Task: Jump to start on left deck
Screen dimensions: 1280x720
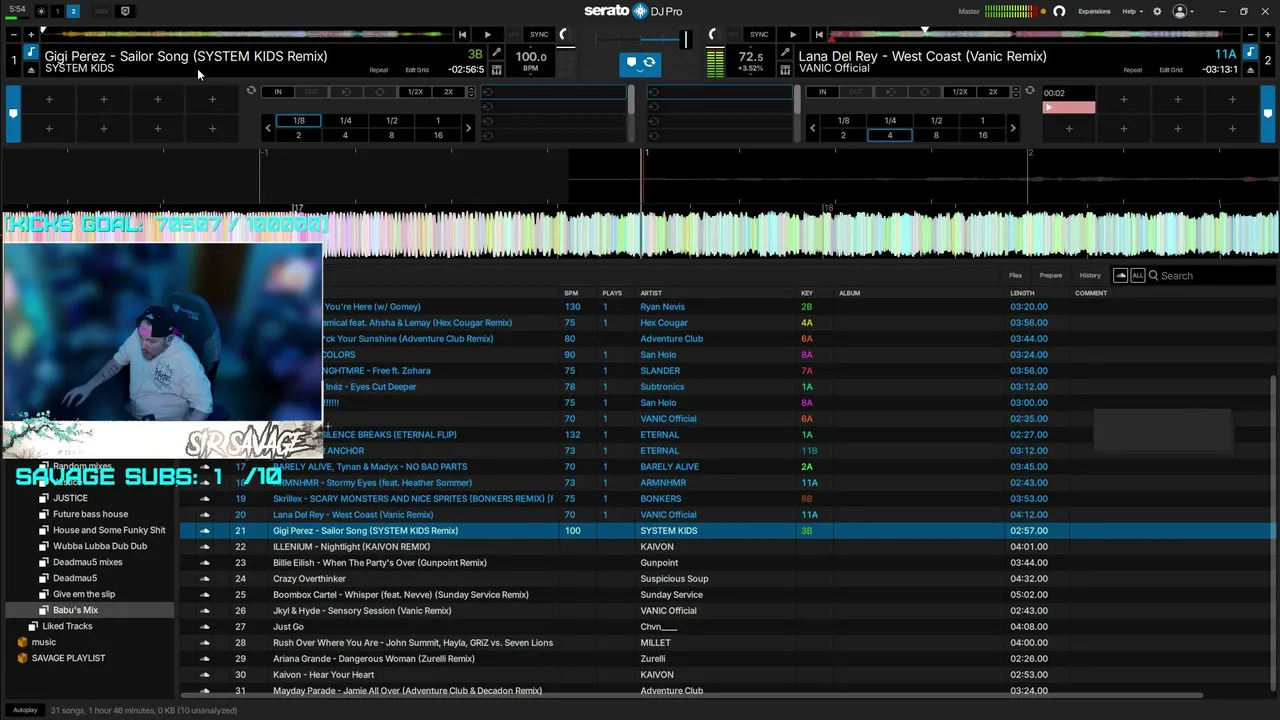Action: tap(462, 35)
